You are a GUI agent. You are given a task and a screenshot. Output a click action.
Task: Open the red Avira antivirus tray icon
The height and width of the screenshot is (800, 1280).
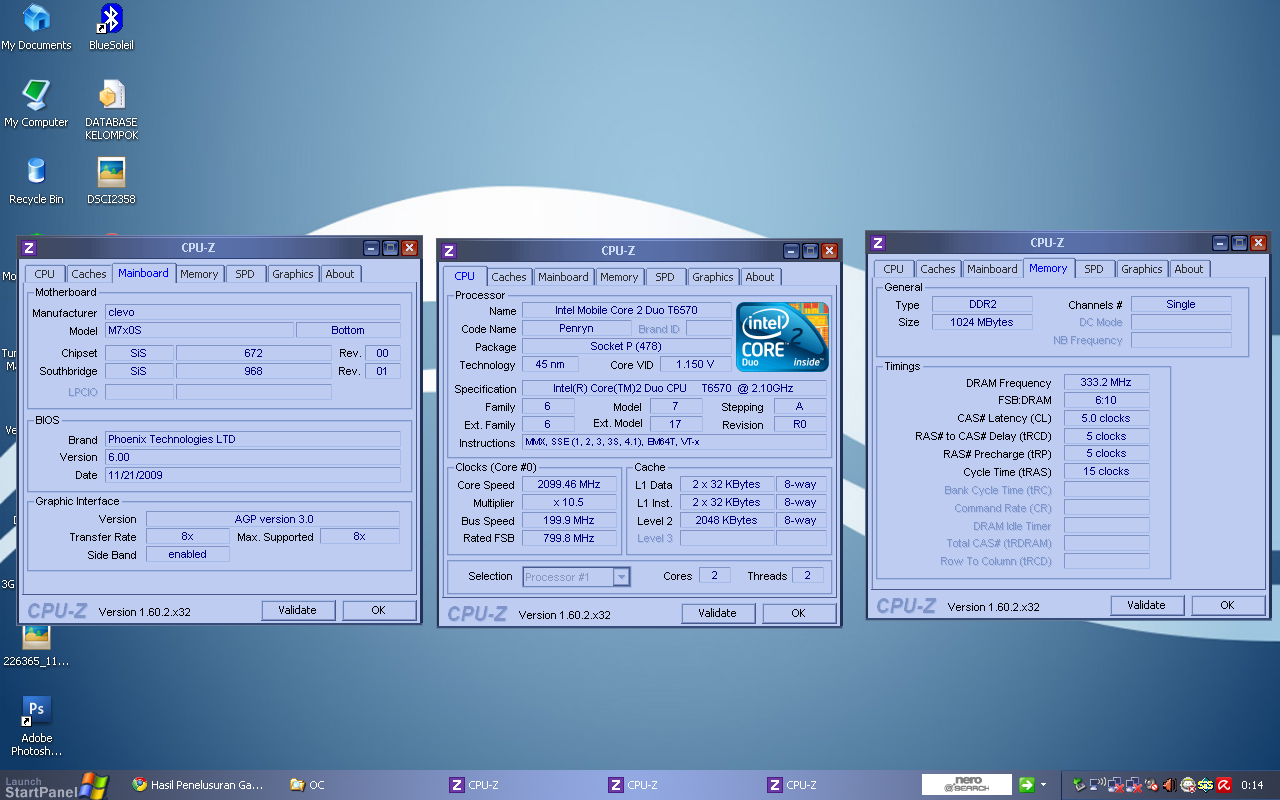(1224, 785)
